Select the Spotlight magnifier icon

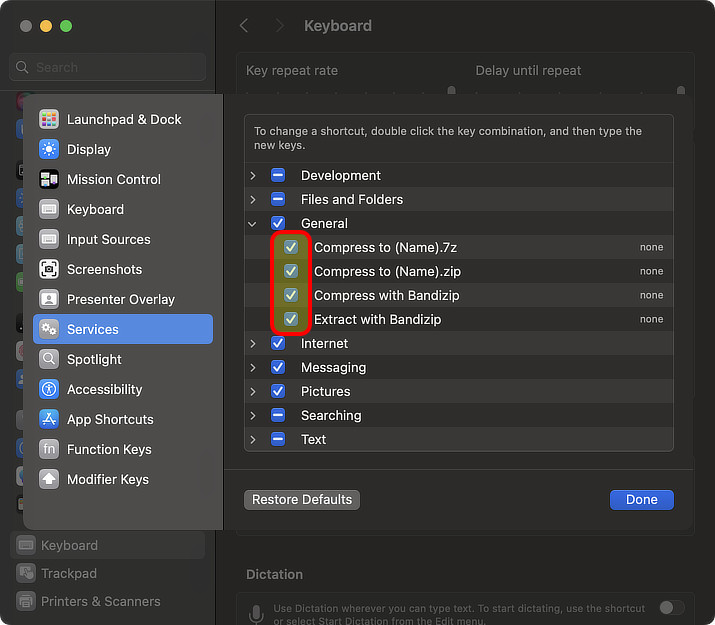(49, 359)
